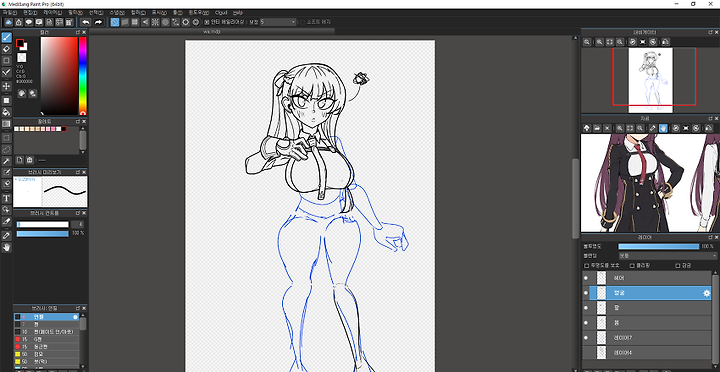
Task: Open the Cloud menu
Action: 221,12
